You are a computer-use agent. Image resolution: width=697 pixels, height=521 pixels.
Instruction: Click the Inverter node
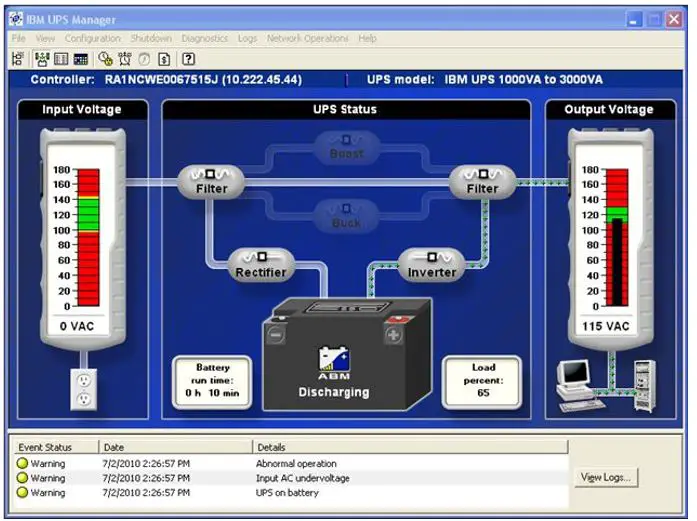tap(432, 265)
